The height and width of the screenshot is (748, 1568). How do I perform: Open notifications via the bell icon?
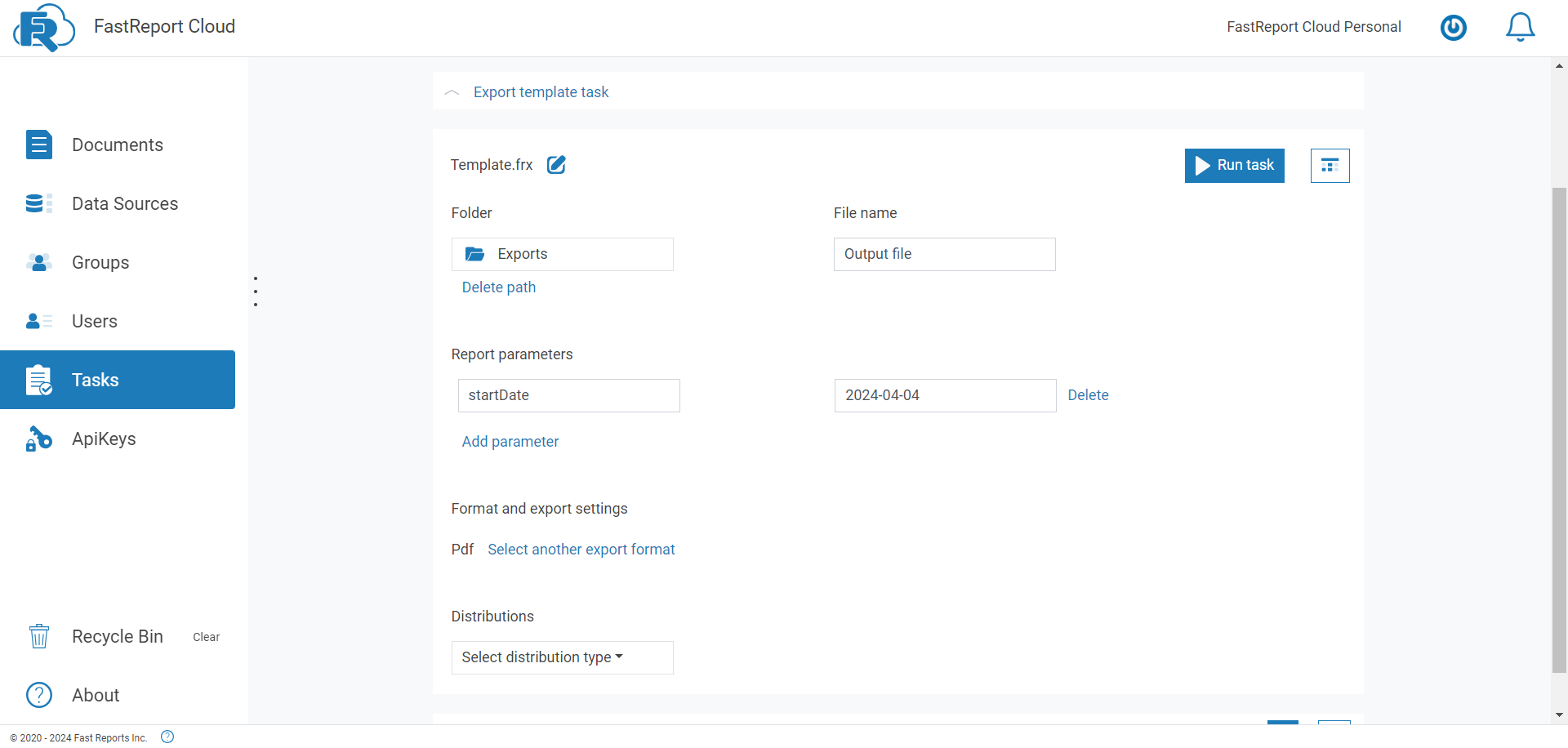click(x=1520, y=27)
